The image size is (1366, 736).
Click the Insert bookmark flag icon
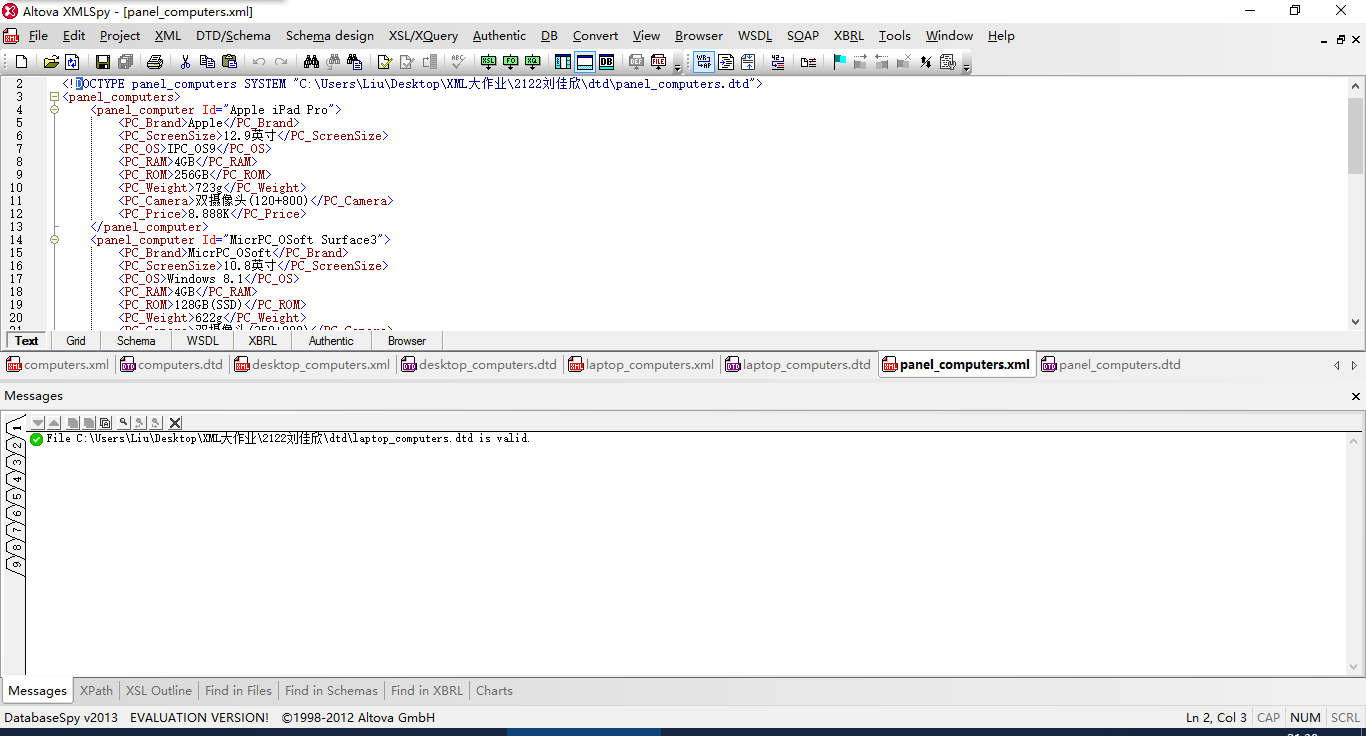840,62
